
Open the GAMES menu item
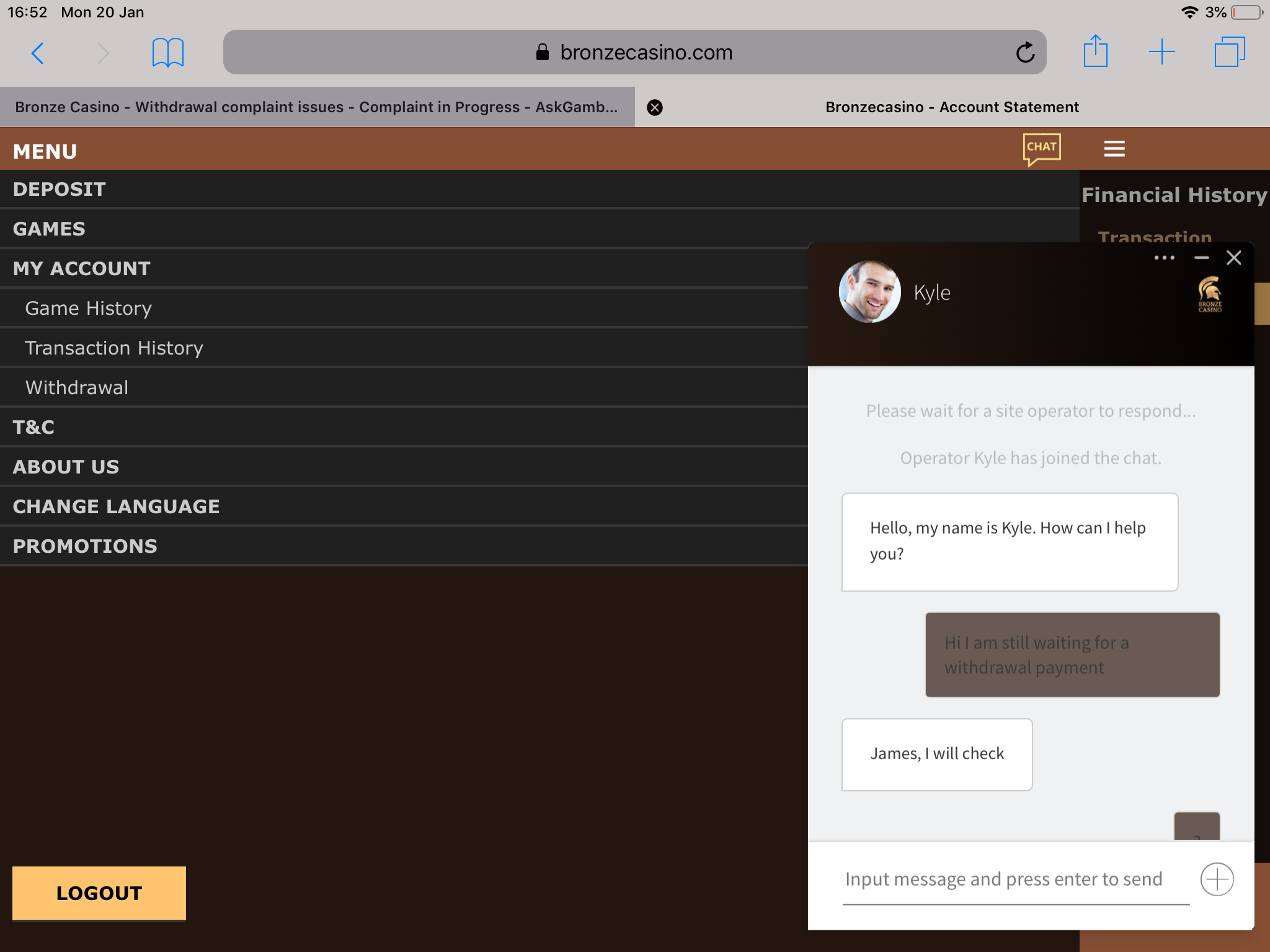tap(540, 229)
